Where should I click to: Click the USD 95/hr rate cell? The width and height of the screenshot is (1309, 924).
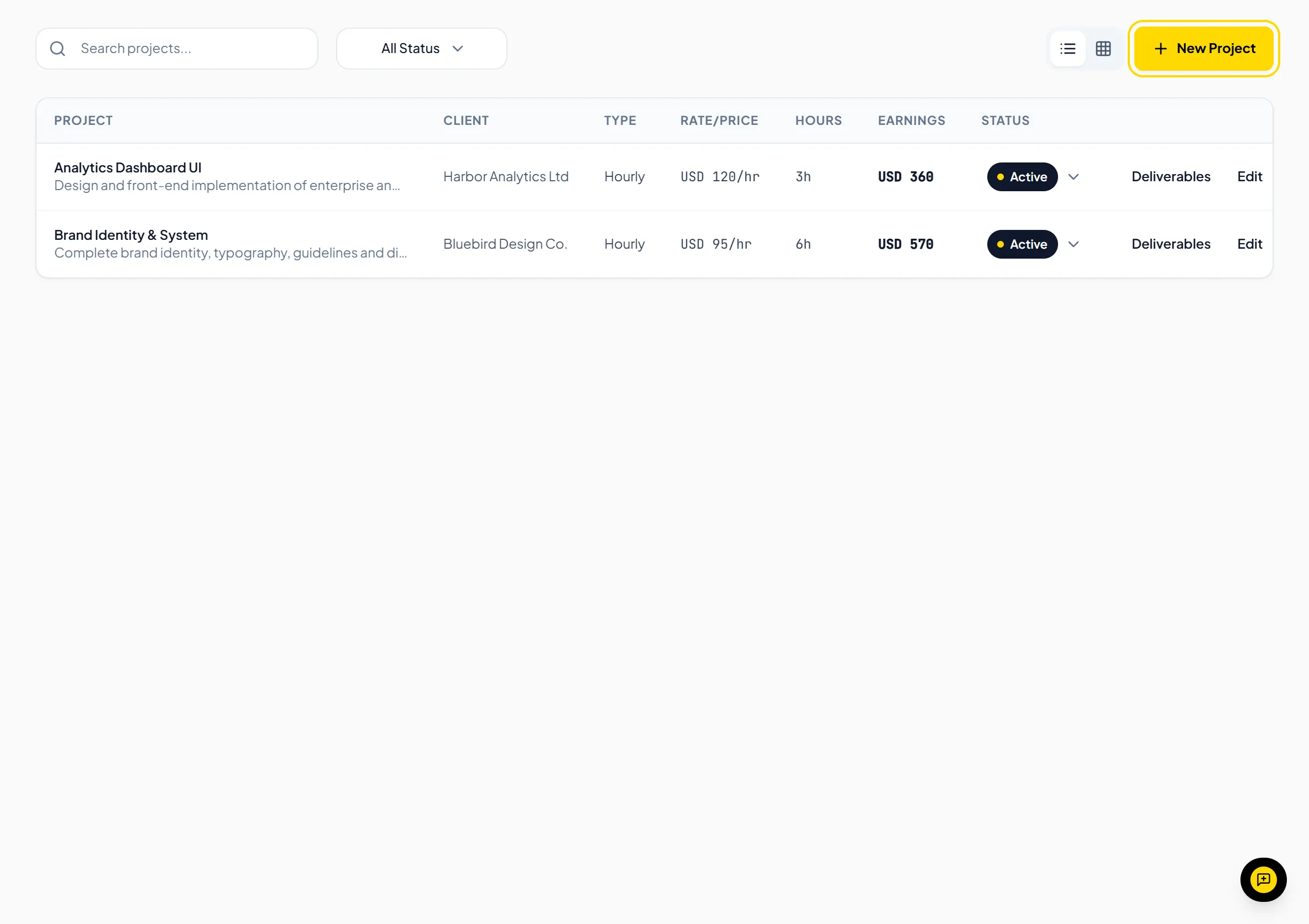[715, 244]
